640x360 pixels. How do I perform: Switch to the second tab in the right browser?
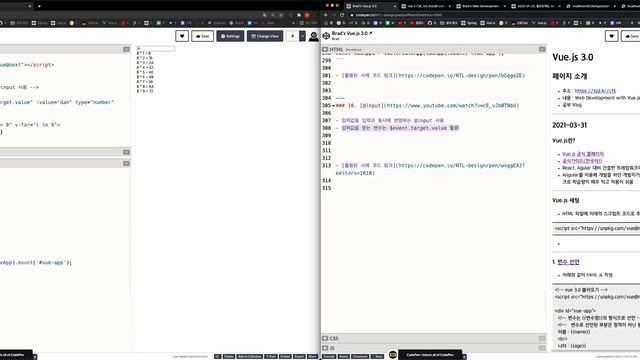(x=425, y=6)
